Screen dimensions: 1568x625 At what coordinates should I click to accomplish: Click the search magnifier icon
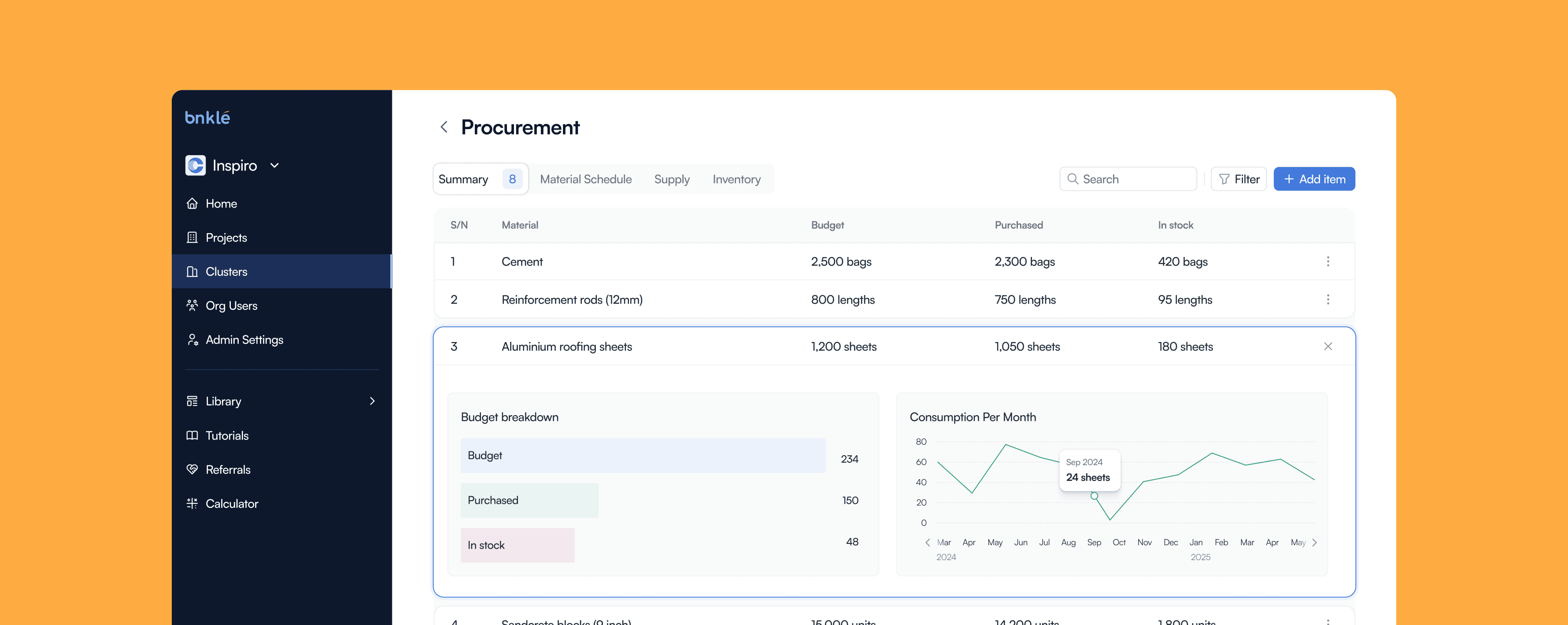pos(1072,179)
